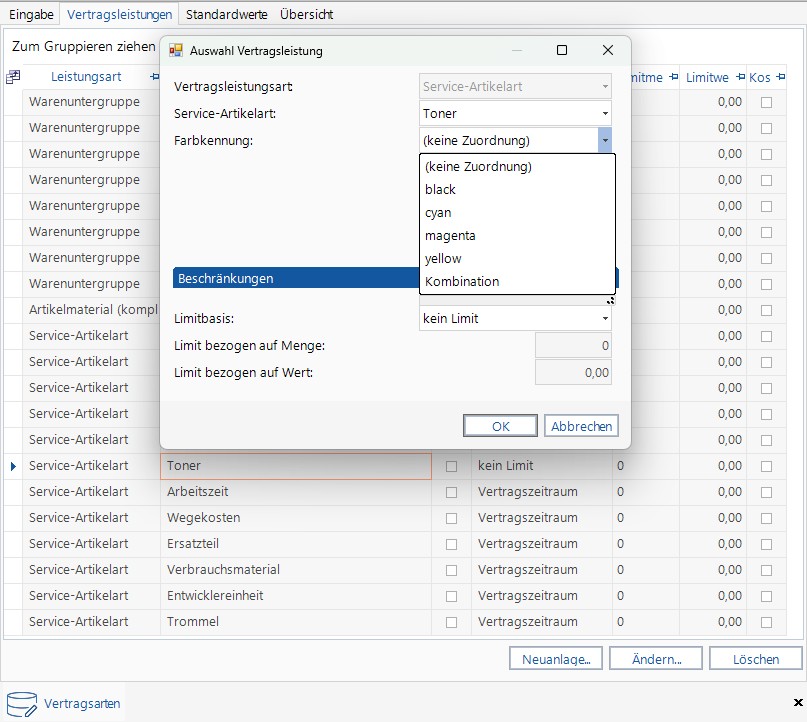
Task: Select the Verbrauchsmaterial row in the grid
Action: pos(223,570)
